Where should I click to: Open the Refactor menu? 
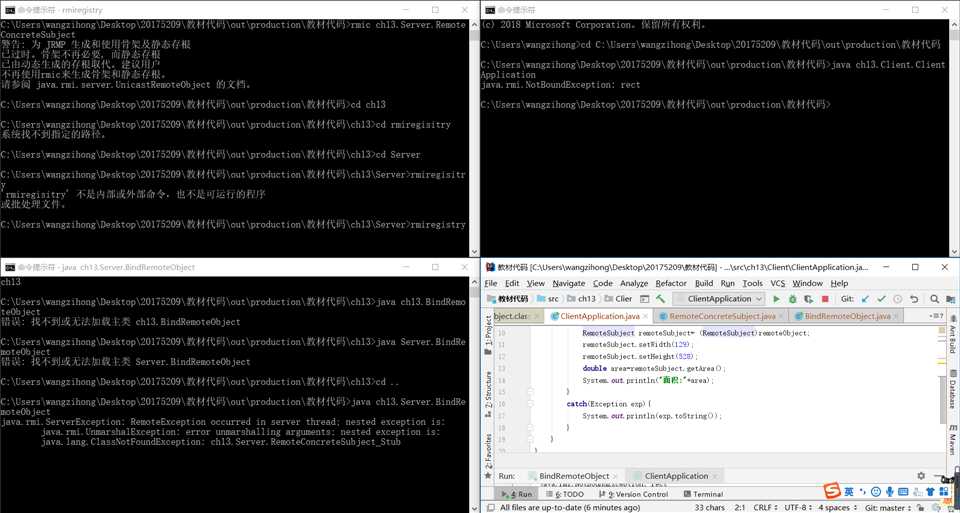click(x=671, y=283)
